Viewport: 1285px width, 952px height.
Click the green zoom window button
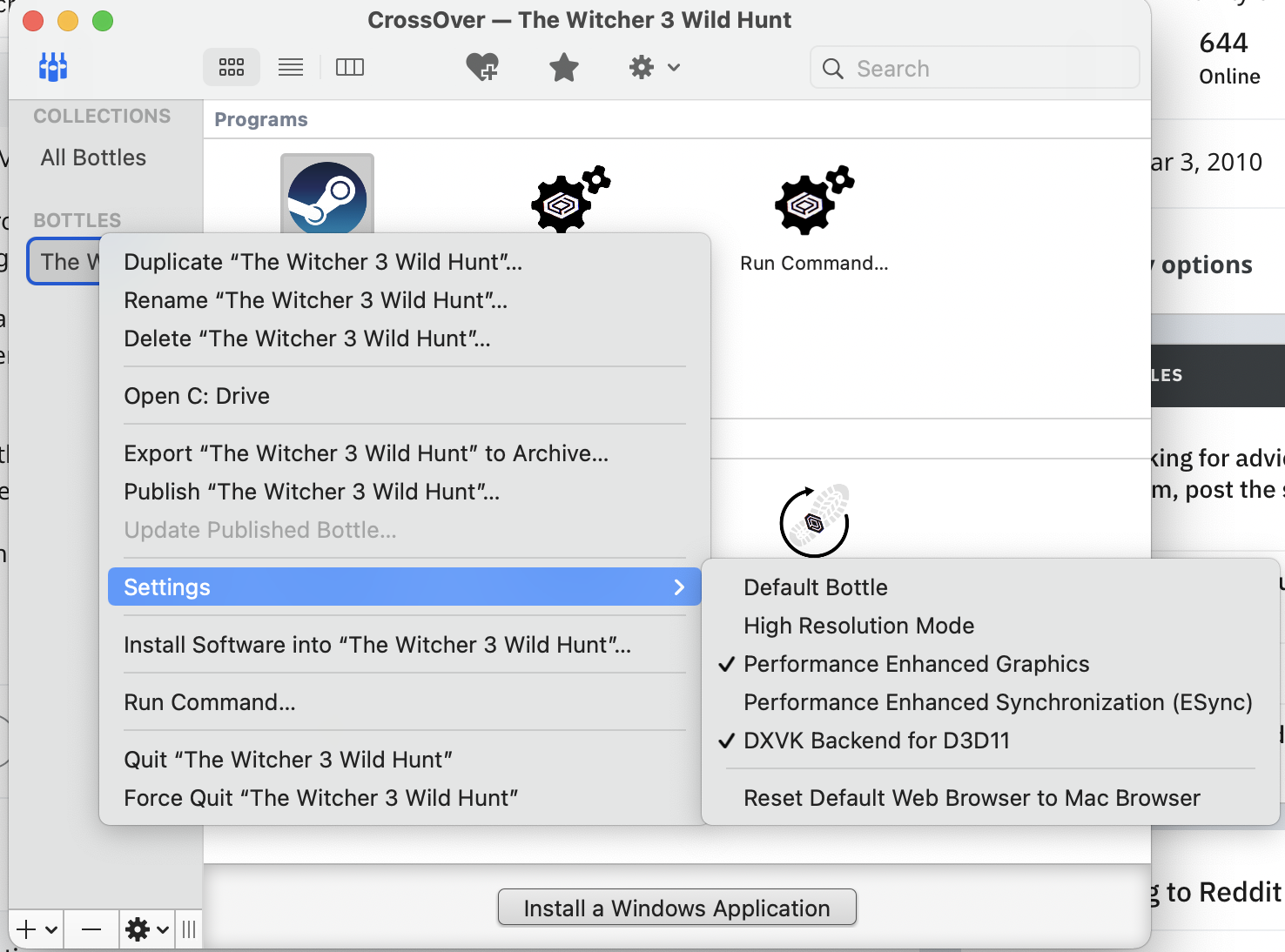pyautogui.click(x=103, y=21)
